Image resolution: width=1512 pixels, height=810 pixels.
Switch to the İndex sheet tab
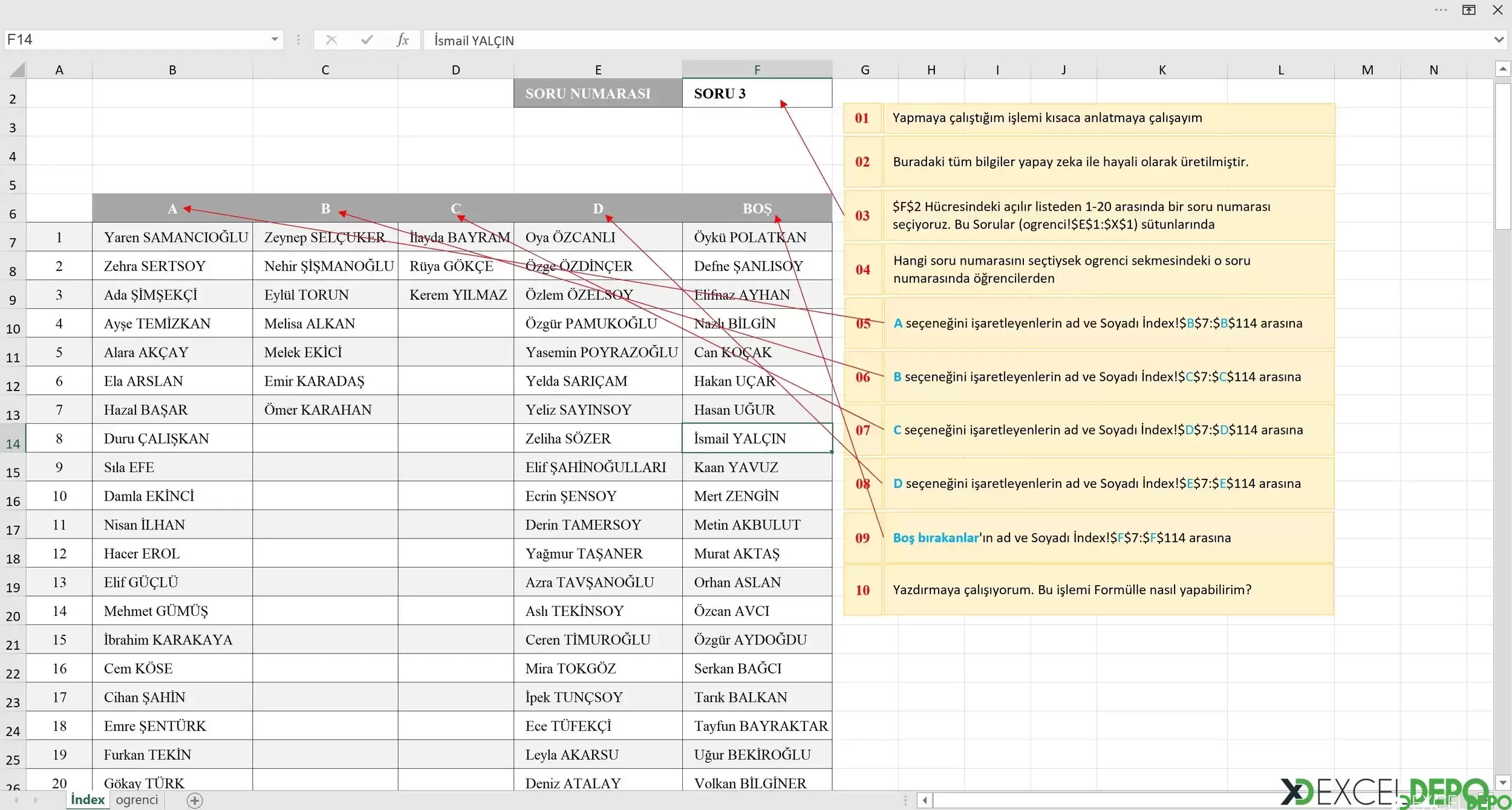click(88, 800)
